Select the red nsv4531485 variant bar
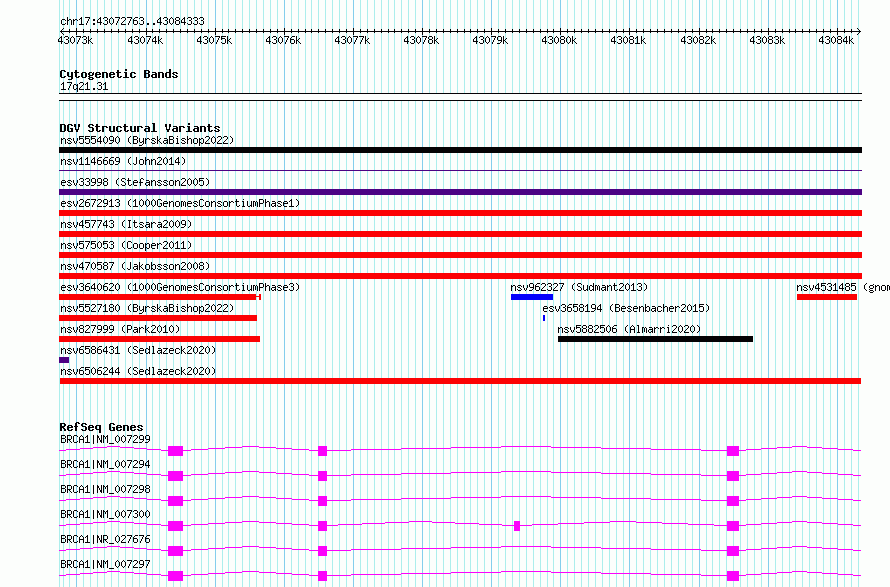 pos(827,297)
